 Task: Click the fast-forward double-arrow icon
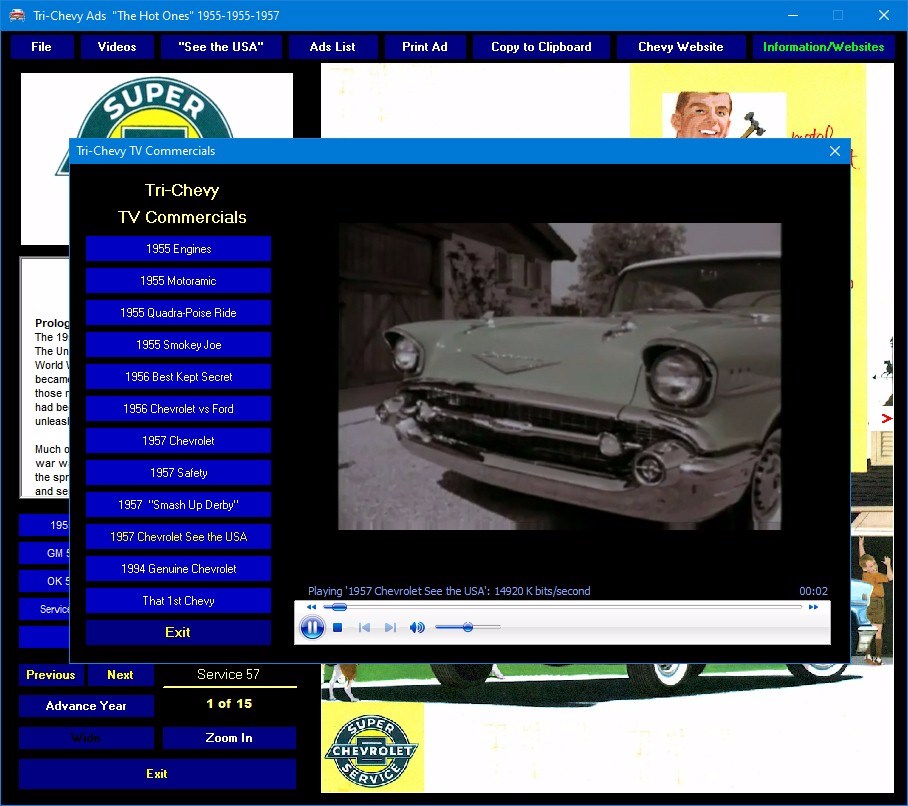click(813, 607)
